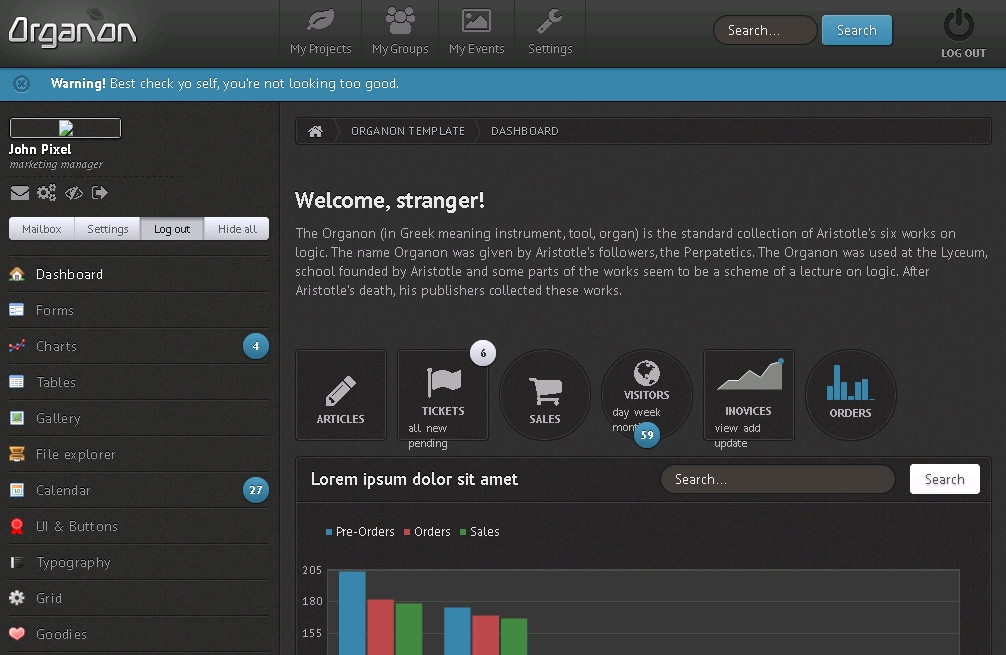Select Calendar in the sidebar menu
Screen dimensions: 1006x655
click(63, 491)
